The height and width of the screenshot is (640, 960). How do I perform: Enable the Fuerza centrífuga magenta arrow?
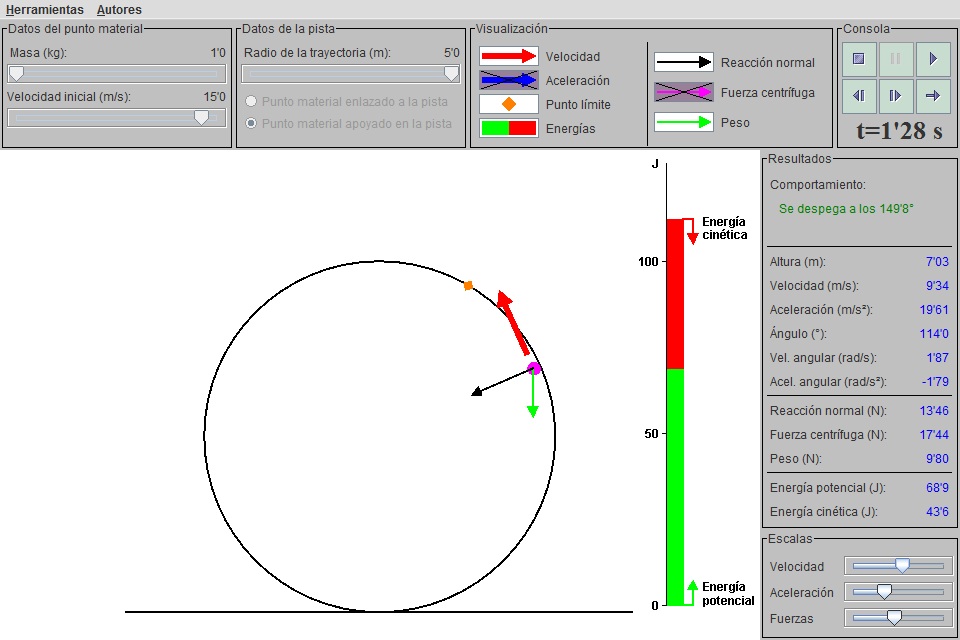click(x=684, y=92)
